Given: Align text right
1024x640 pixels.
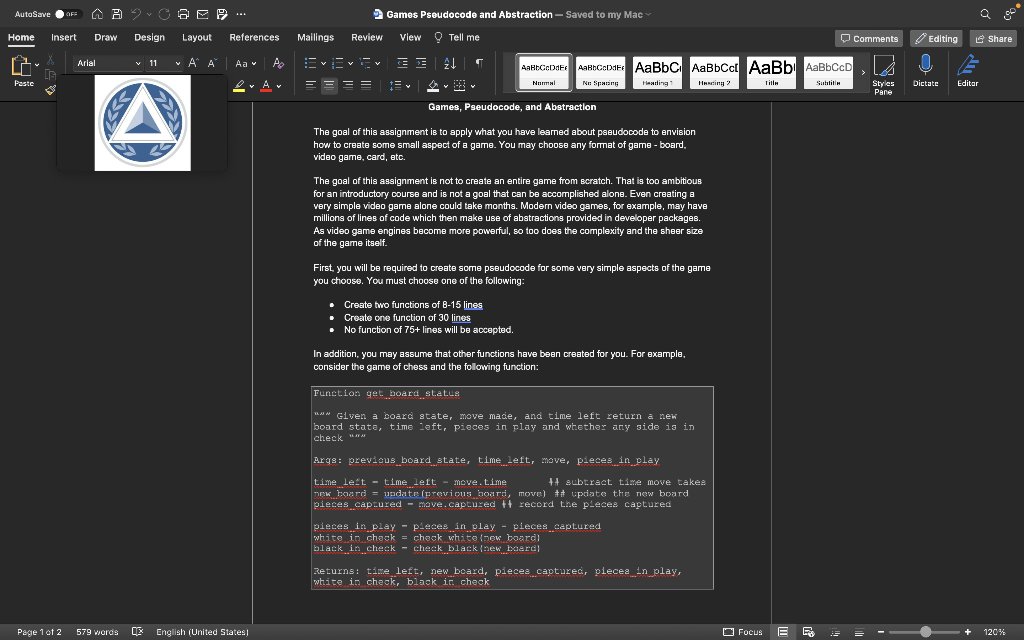Looking at the screenshot, I should point(348,86).
